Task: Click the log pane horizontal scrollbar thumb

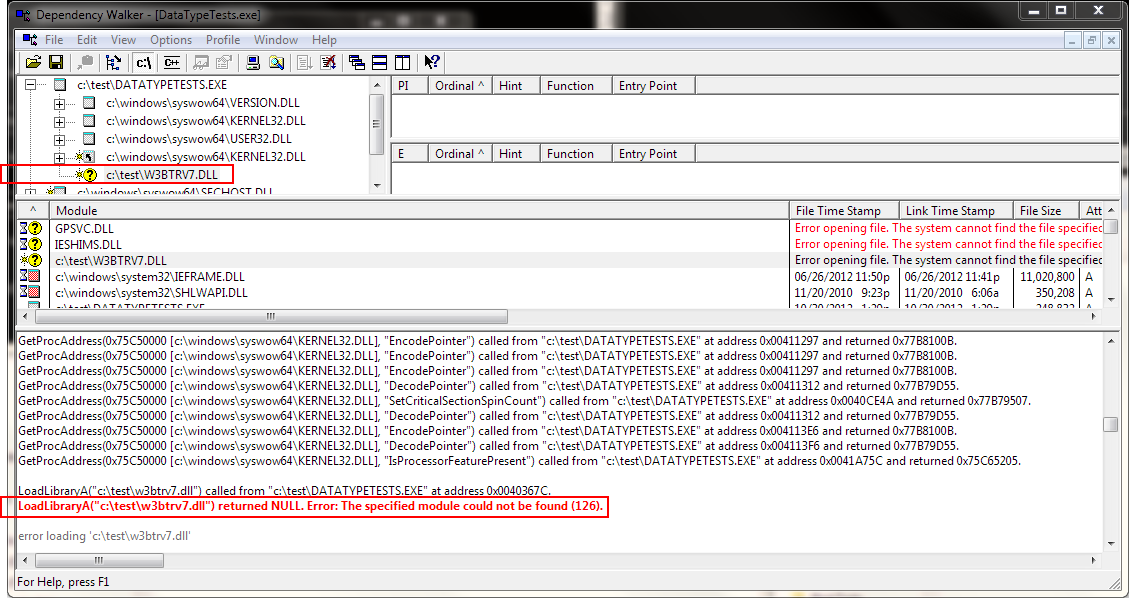Action: click(x=99, y=560)
